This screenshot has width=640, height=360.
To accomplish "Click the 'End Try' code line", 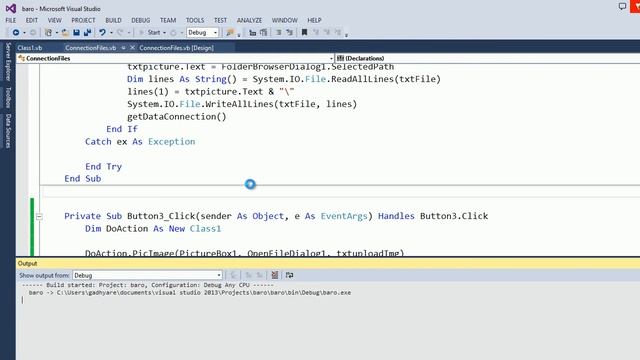I will point(103,167).
